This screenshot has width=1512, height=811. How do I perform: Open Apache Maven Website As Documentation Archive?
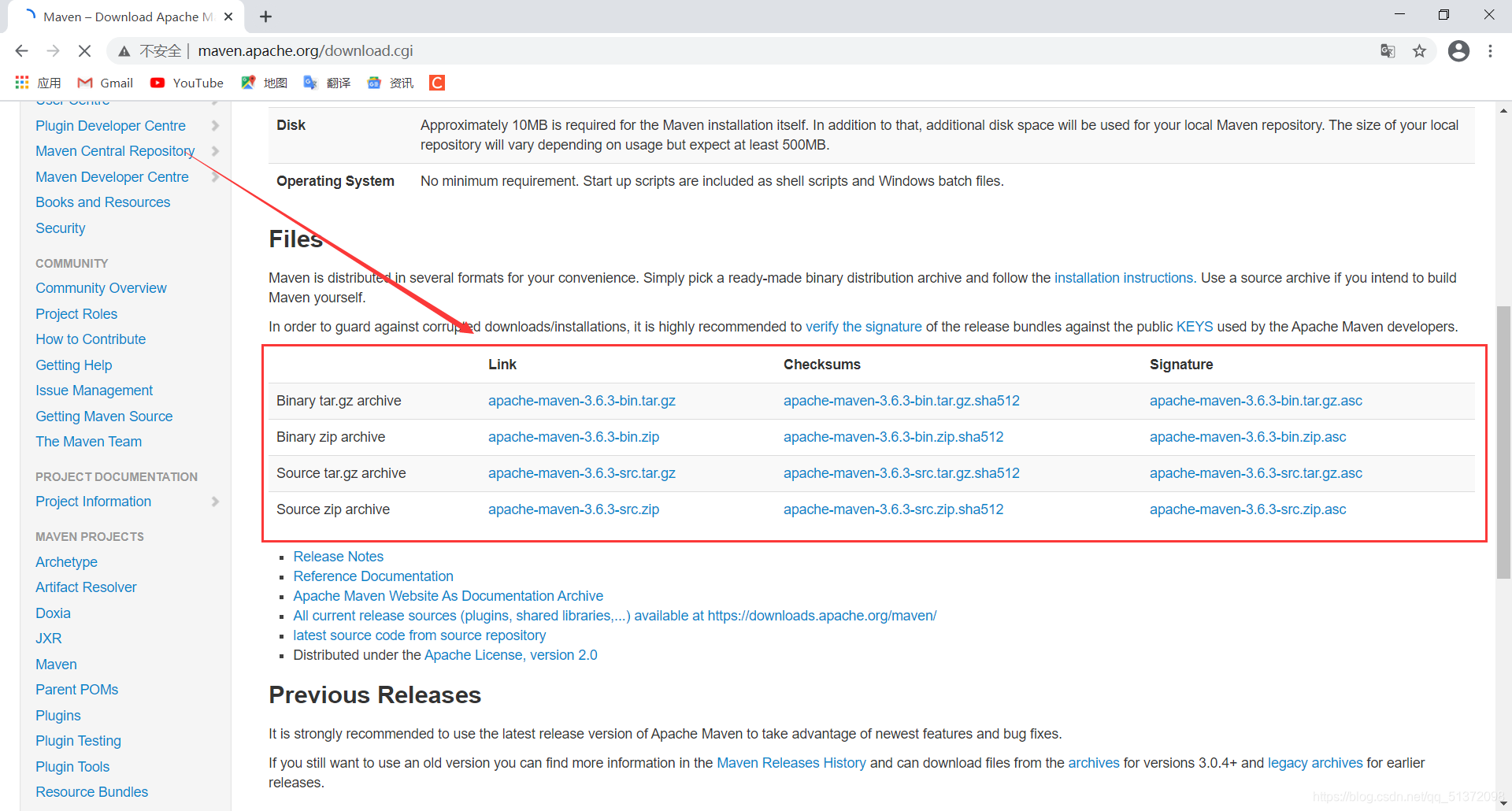click(x=448, y=596)
